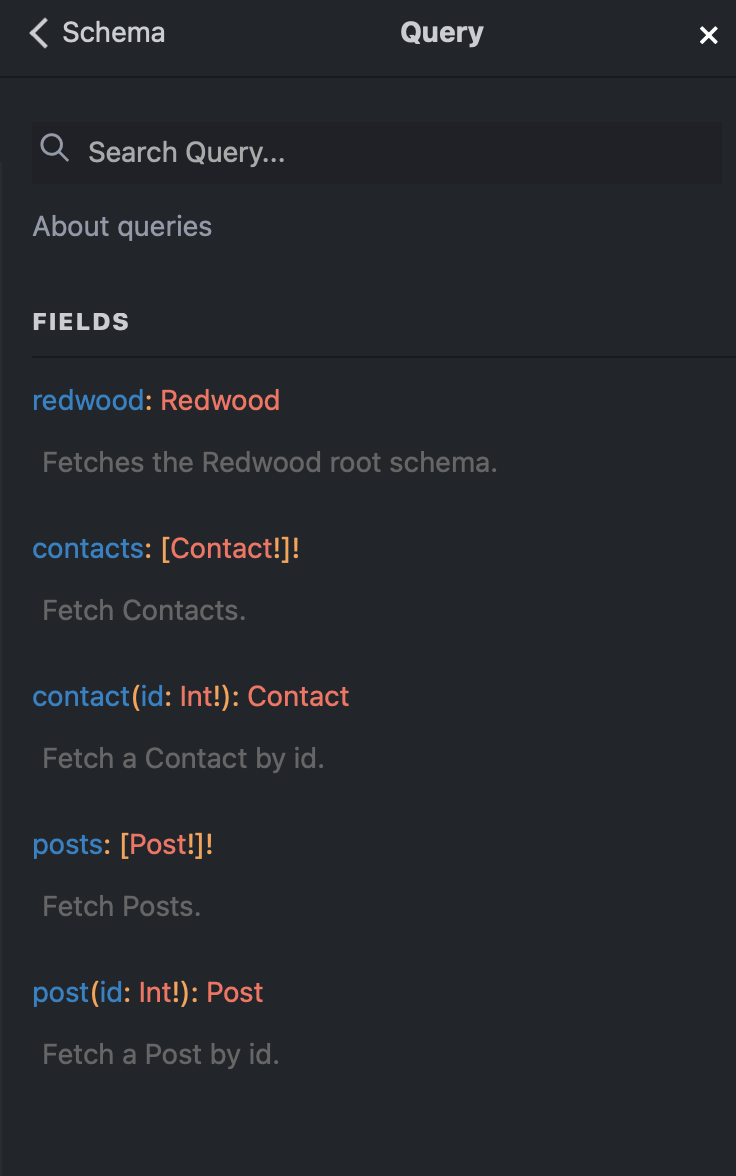
Task: Close the documentation explorer panel
Action: pos(709,35)
